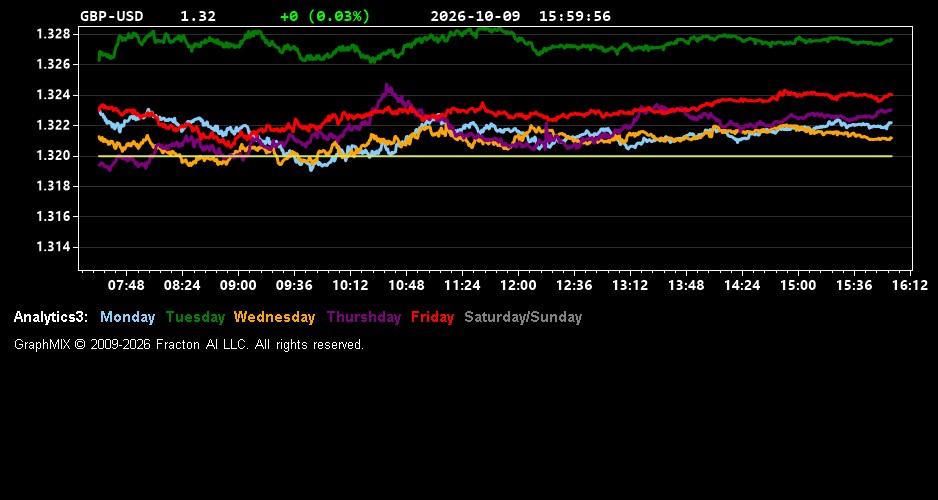Click the 10:12 time axis label

(350, 285)
